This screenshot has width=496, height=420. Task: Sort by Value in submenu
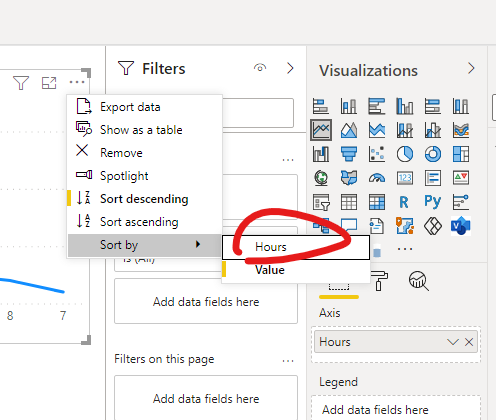(296, 270)
